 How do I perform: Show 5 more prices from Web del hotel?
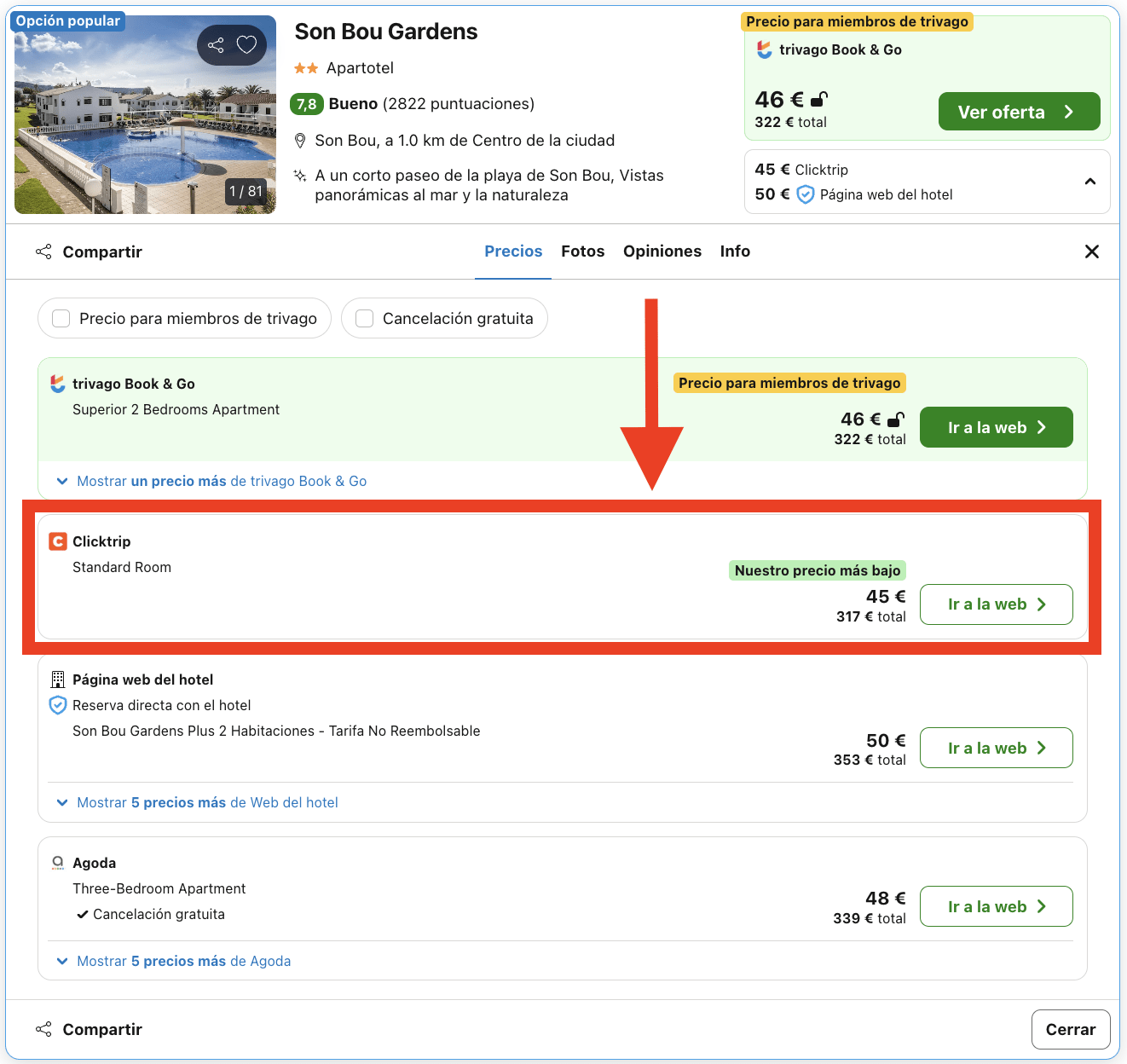coord(197,802)
